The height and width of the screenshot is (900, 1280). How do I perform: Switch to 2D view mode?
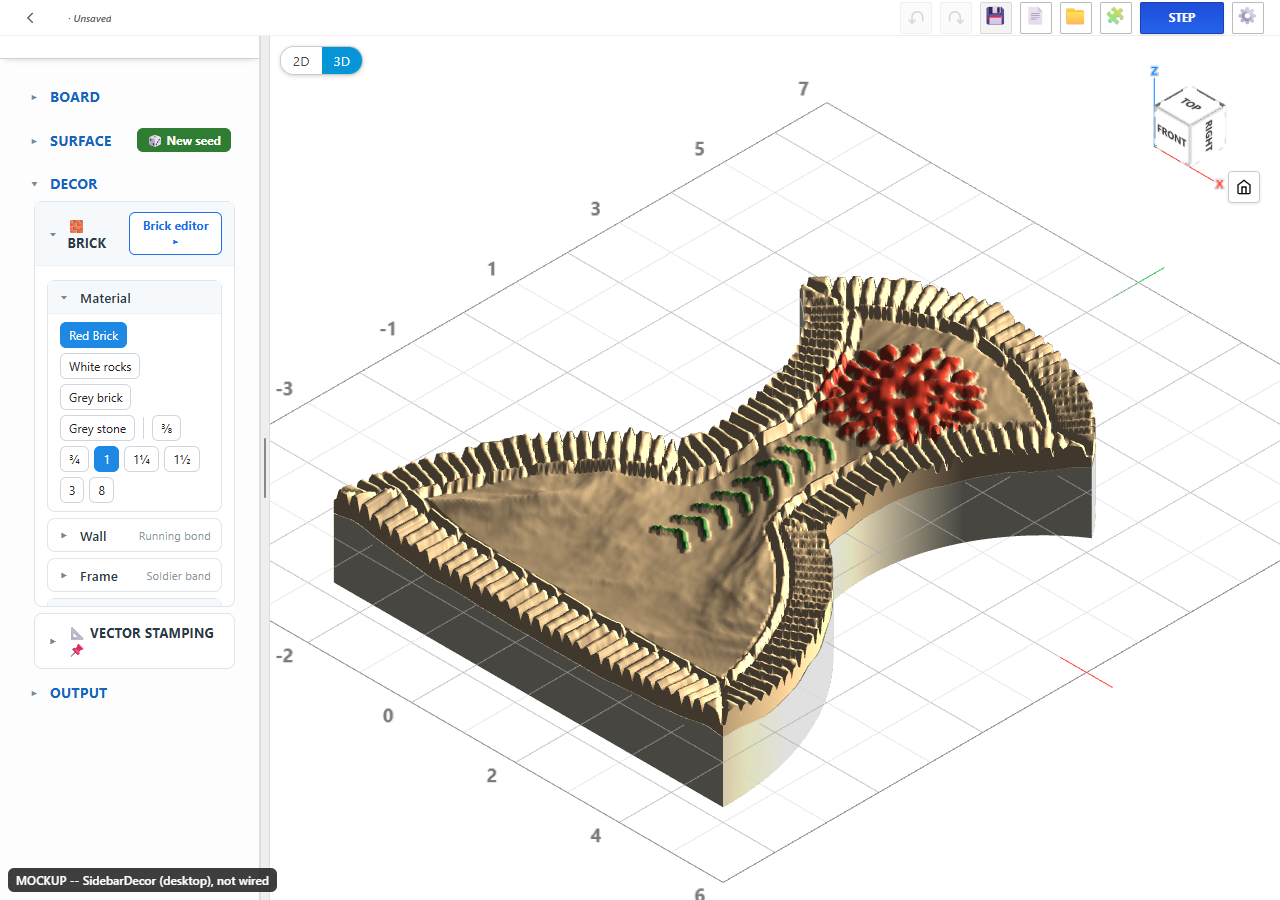[x=301, y=61]
